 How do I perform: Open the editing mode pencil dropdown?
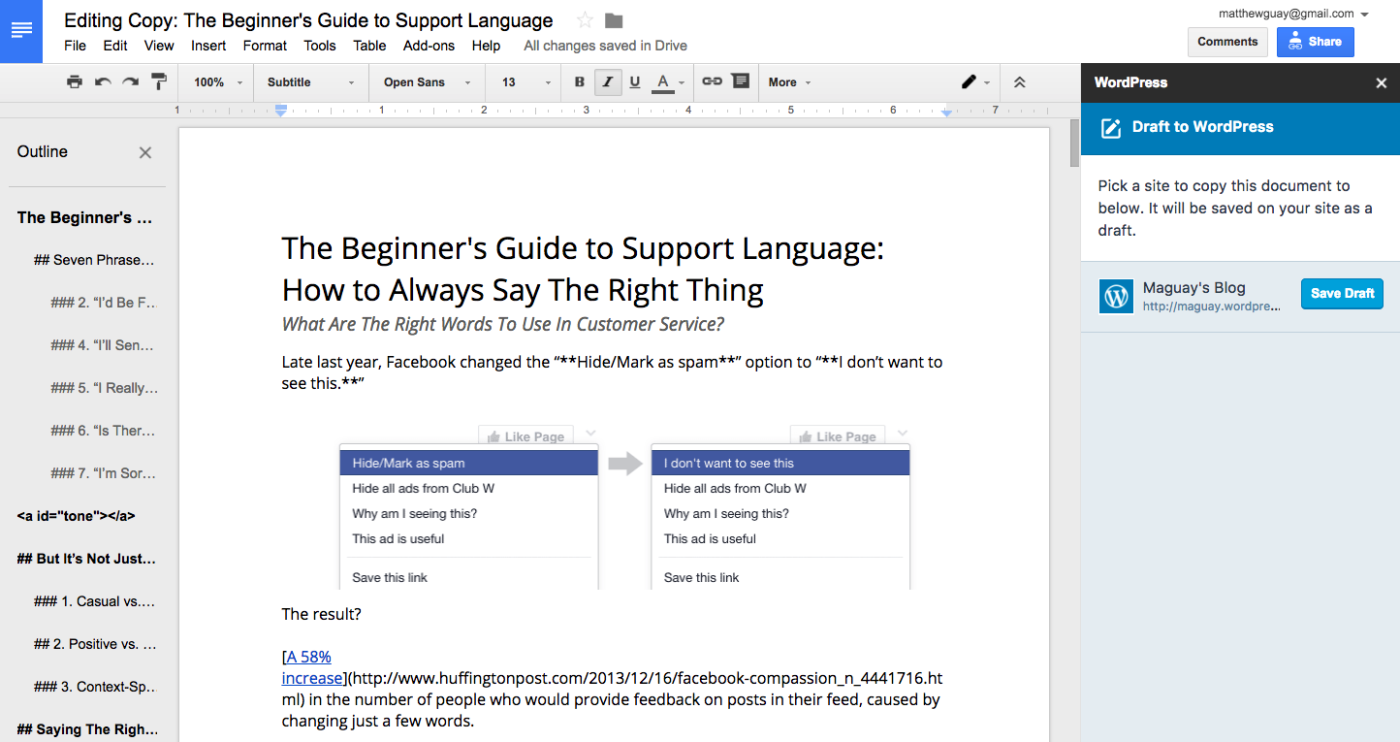(975, 82)
